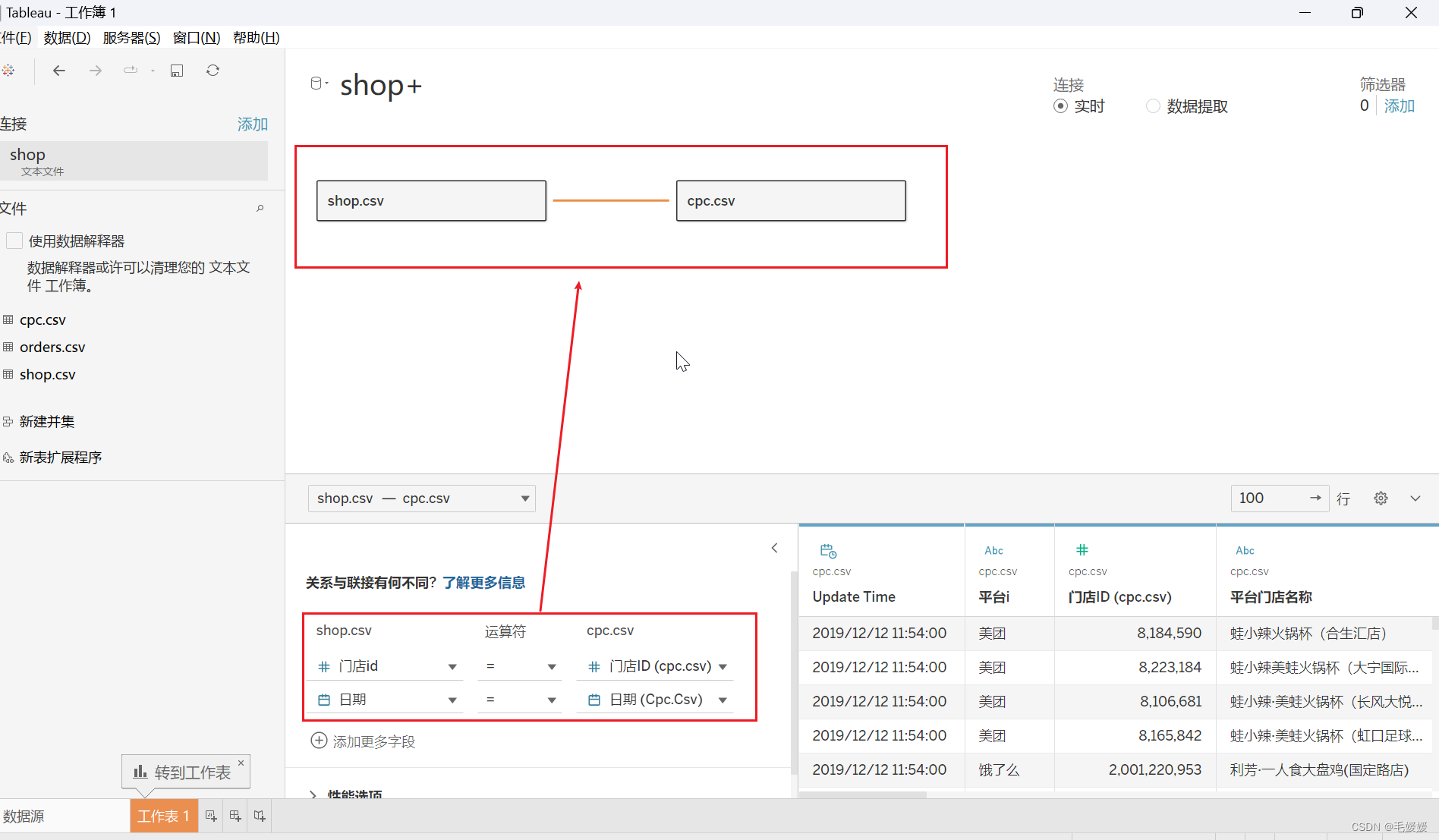Select the 实时 connection radio button
The height and width of the screenshot is (840, 1439).
[x=1060, y=106]
